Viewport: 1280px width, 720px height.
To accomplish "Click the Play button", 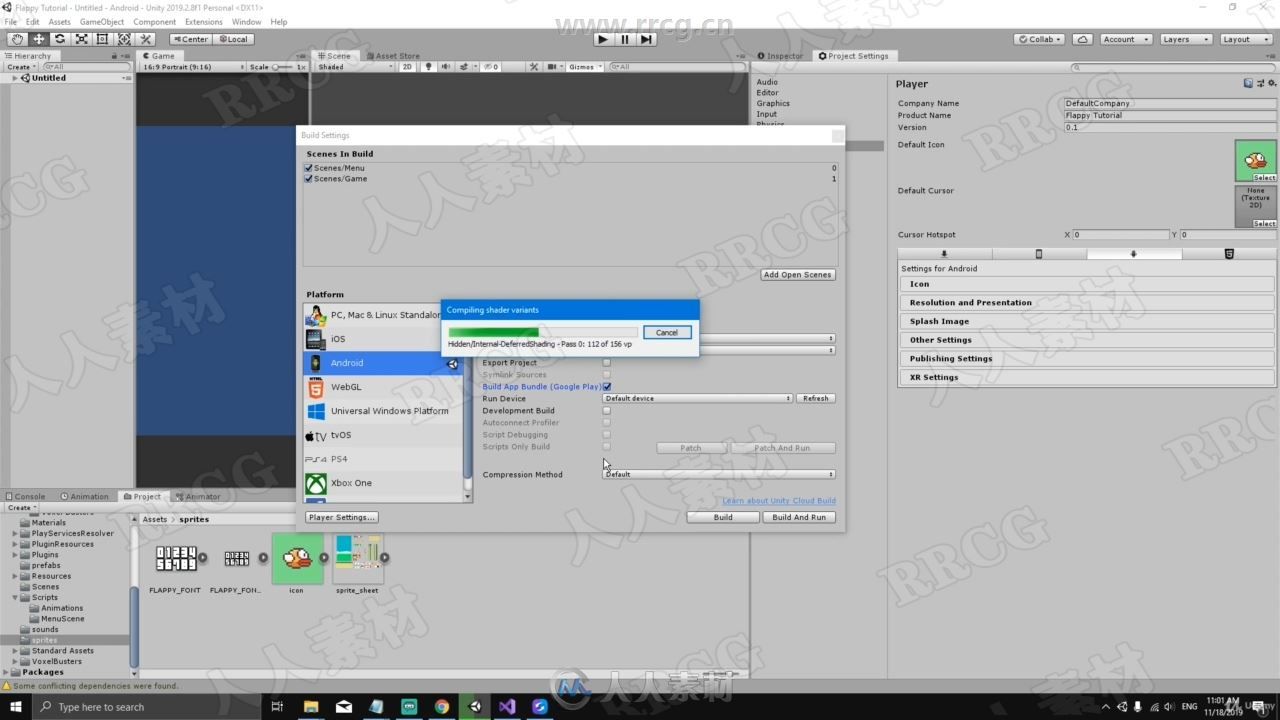I will coord(603,39).
